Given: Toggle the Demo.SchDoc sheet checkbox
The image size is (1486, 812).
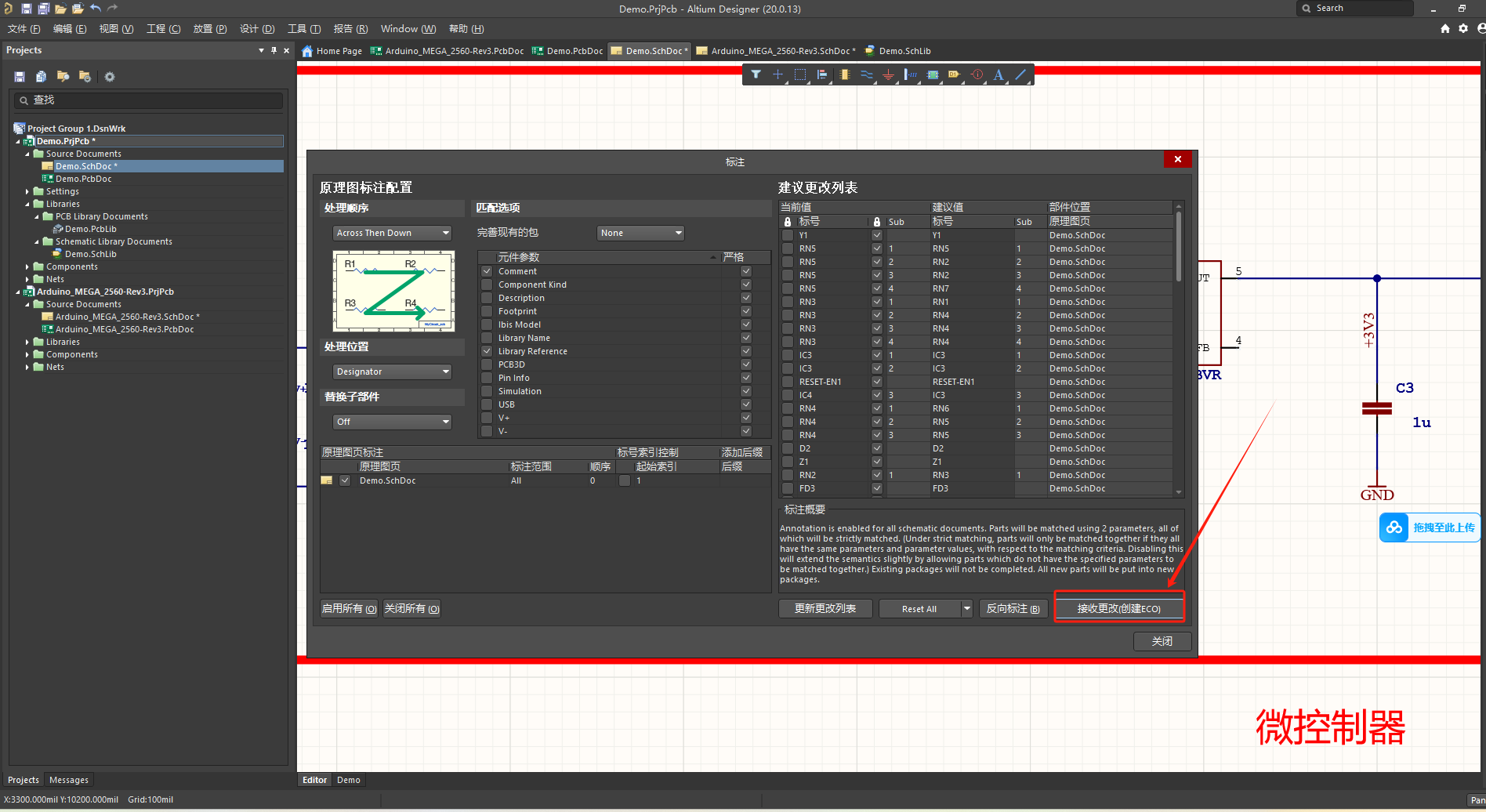Looking at the screenshot, I should 345,480.
